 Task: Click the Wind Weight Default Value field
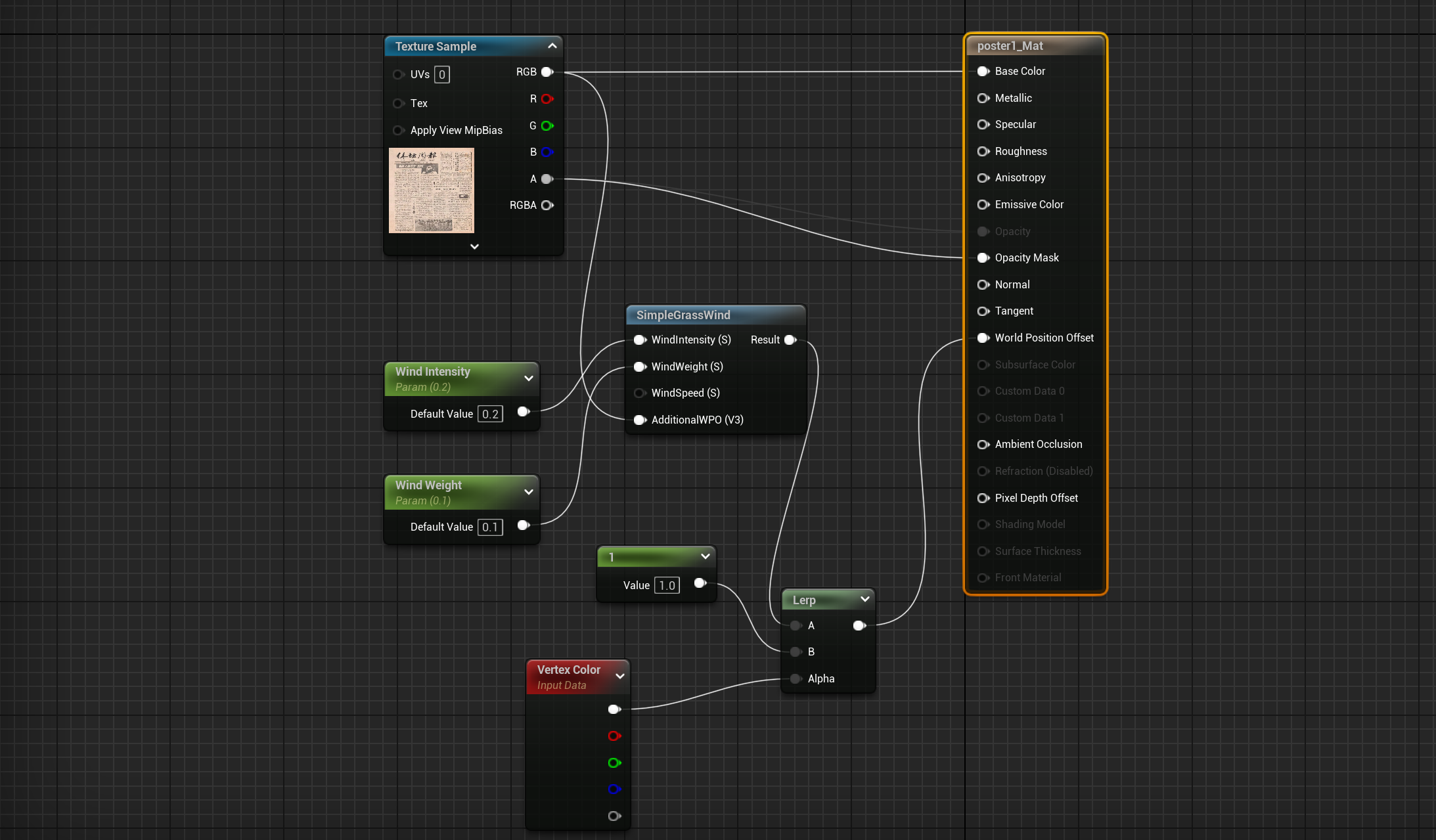(x=489, y=527)
